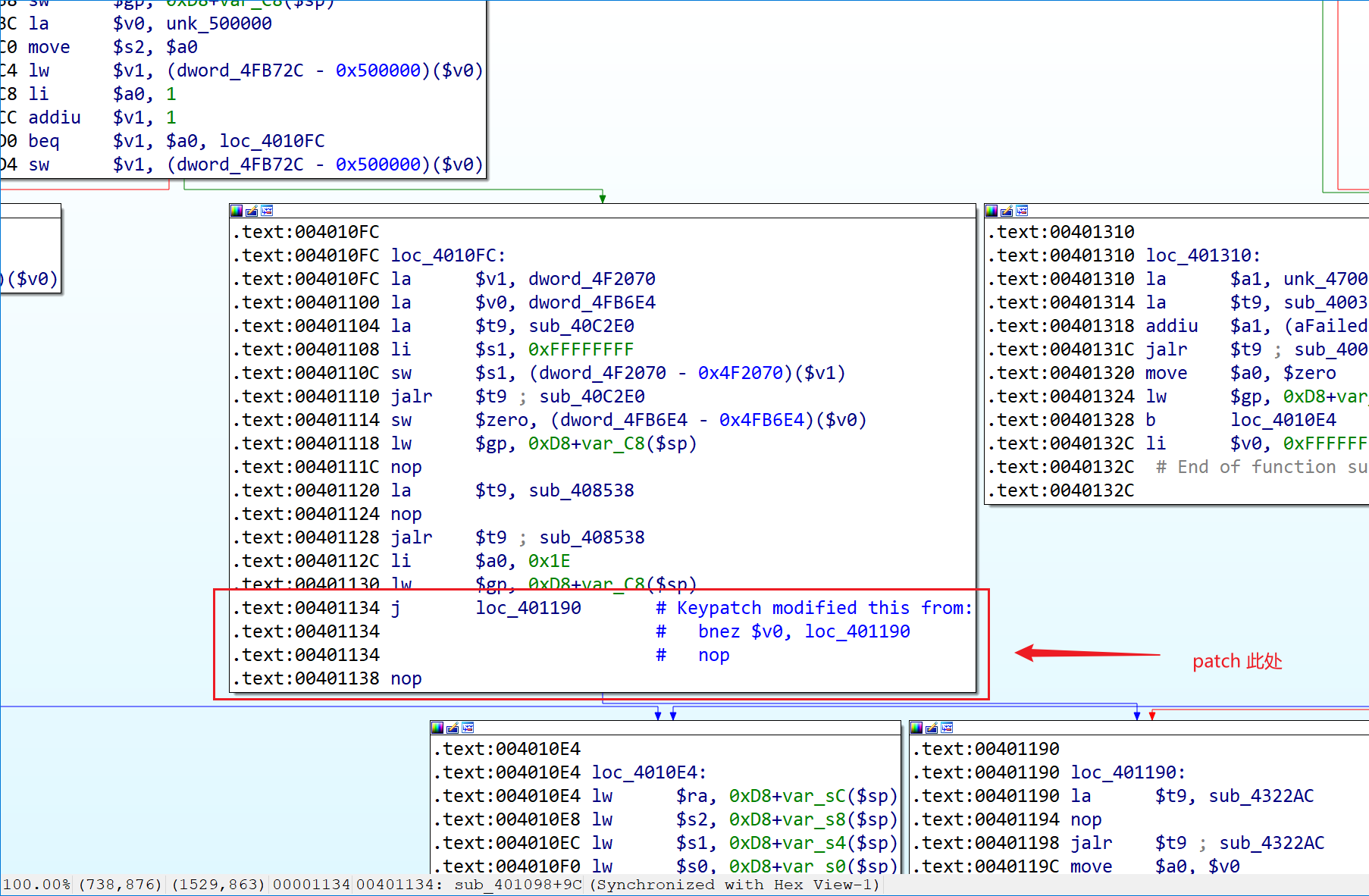Click the node color icon of loc_4010FC block

click(237, 211)
